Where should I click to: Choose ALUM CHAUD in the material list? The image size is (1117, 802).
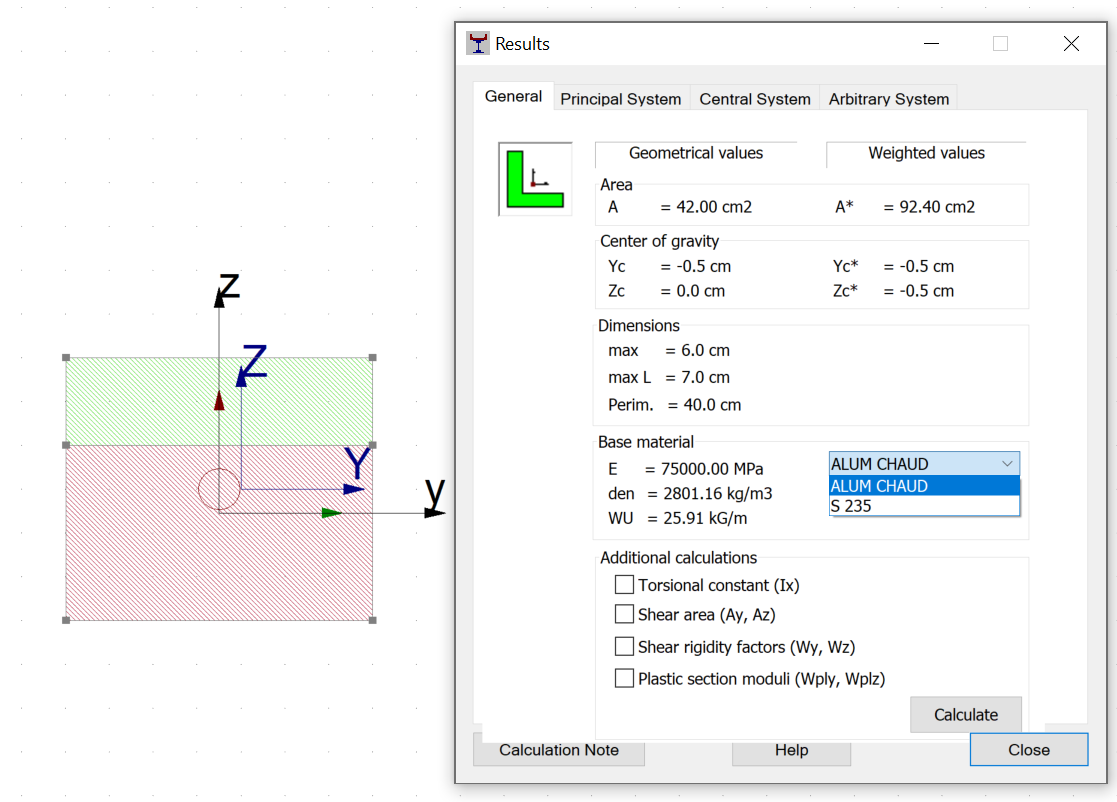tap(924, 486)
